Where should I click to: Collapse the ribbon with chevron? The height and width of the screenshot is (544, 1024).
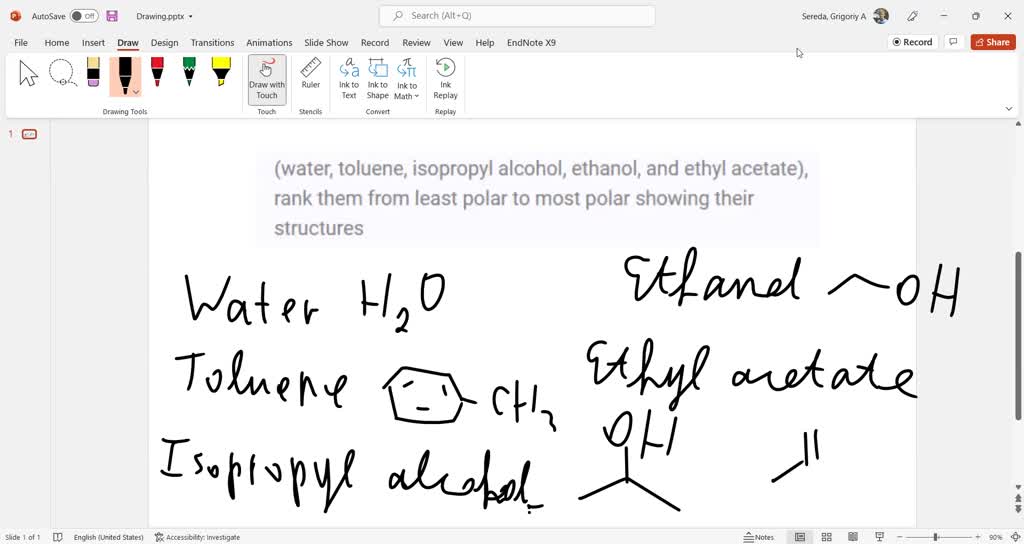point(1008,109)
